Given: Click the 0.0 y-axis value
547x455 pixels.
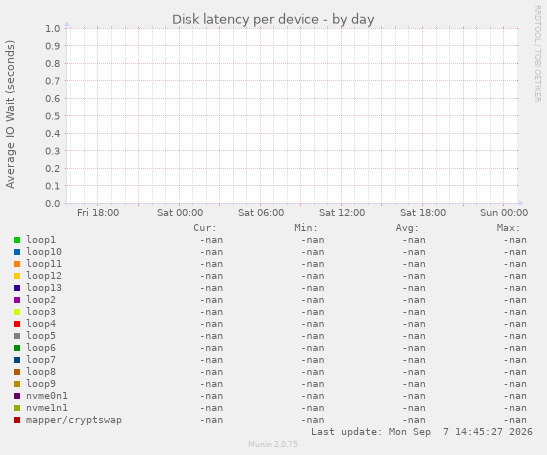Looking at the screenshot, I should click(53, 203).
